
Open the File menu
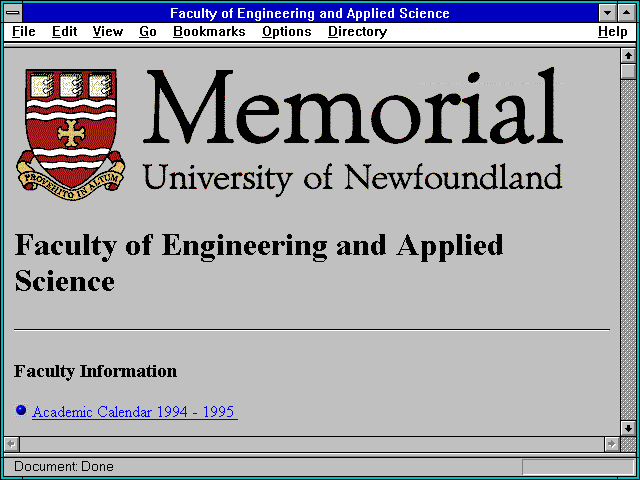pyautogui.click(x=24, y=32)
